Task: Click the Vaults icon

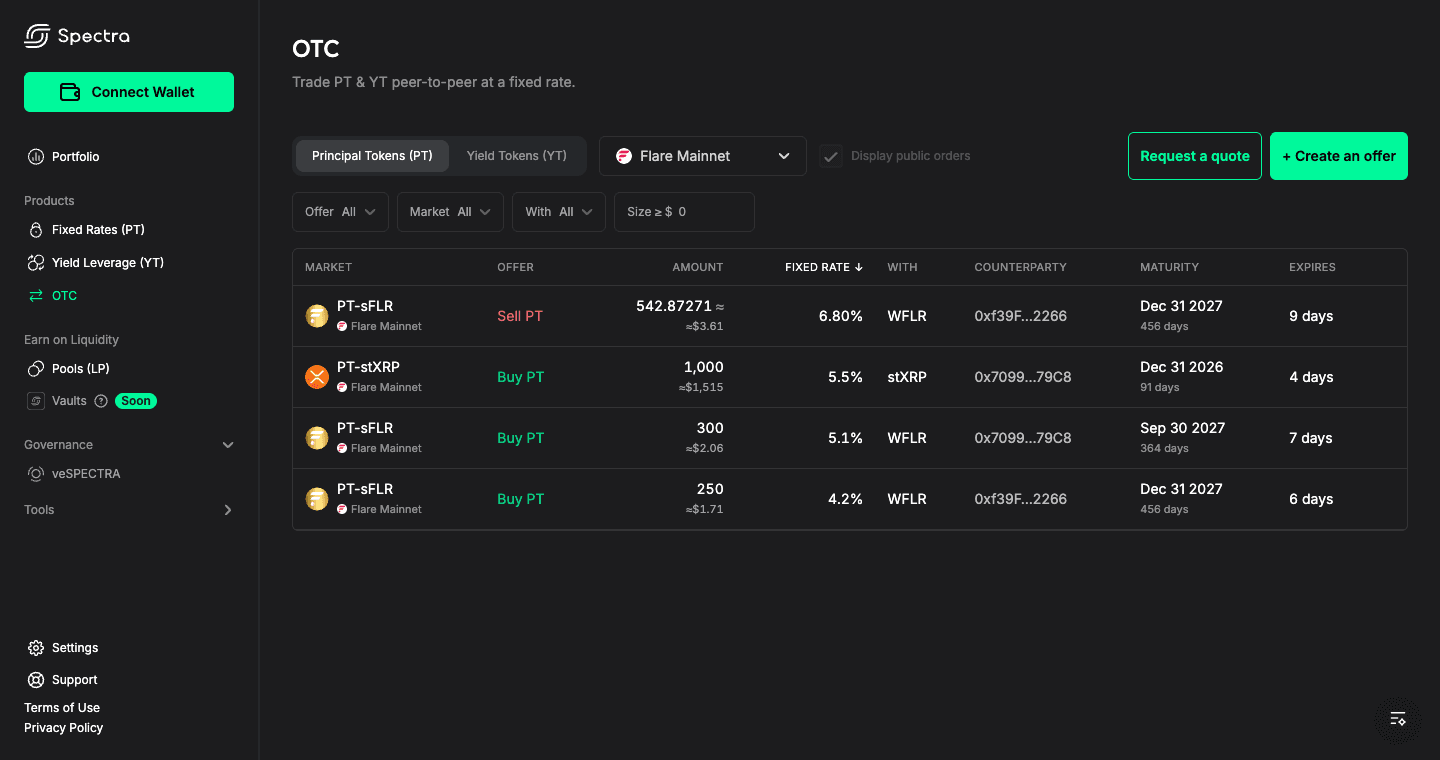Action: 36,401
